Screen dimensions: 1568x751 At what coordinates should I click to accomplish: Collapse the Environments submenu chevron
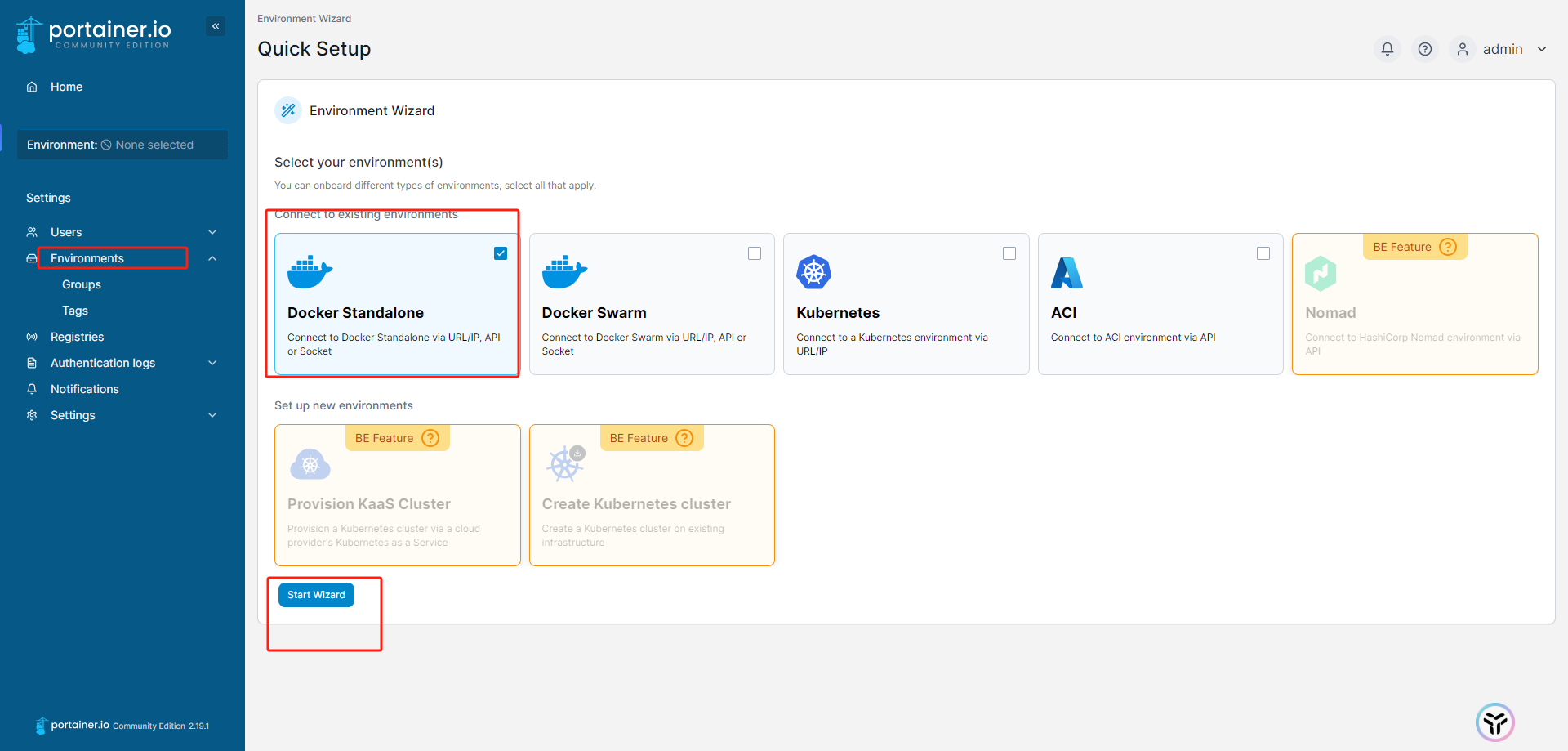[212, 258]
